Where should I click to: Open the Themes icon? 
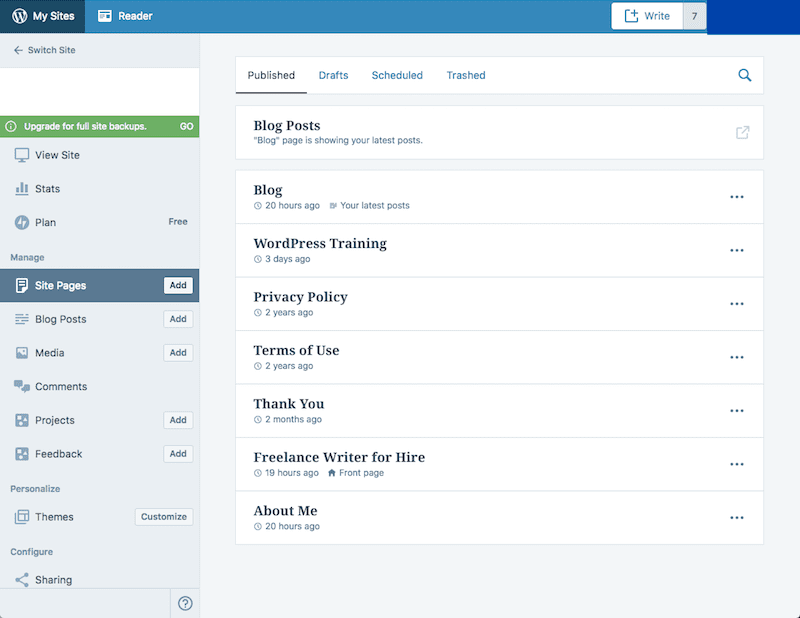click(x=21, y=517)
